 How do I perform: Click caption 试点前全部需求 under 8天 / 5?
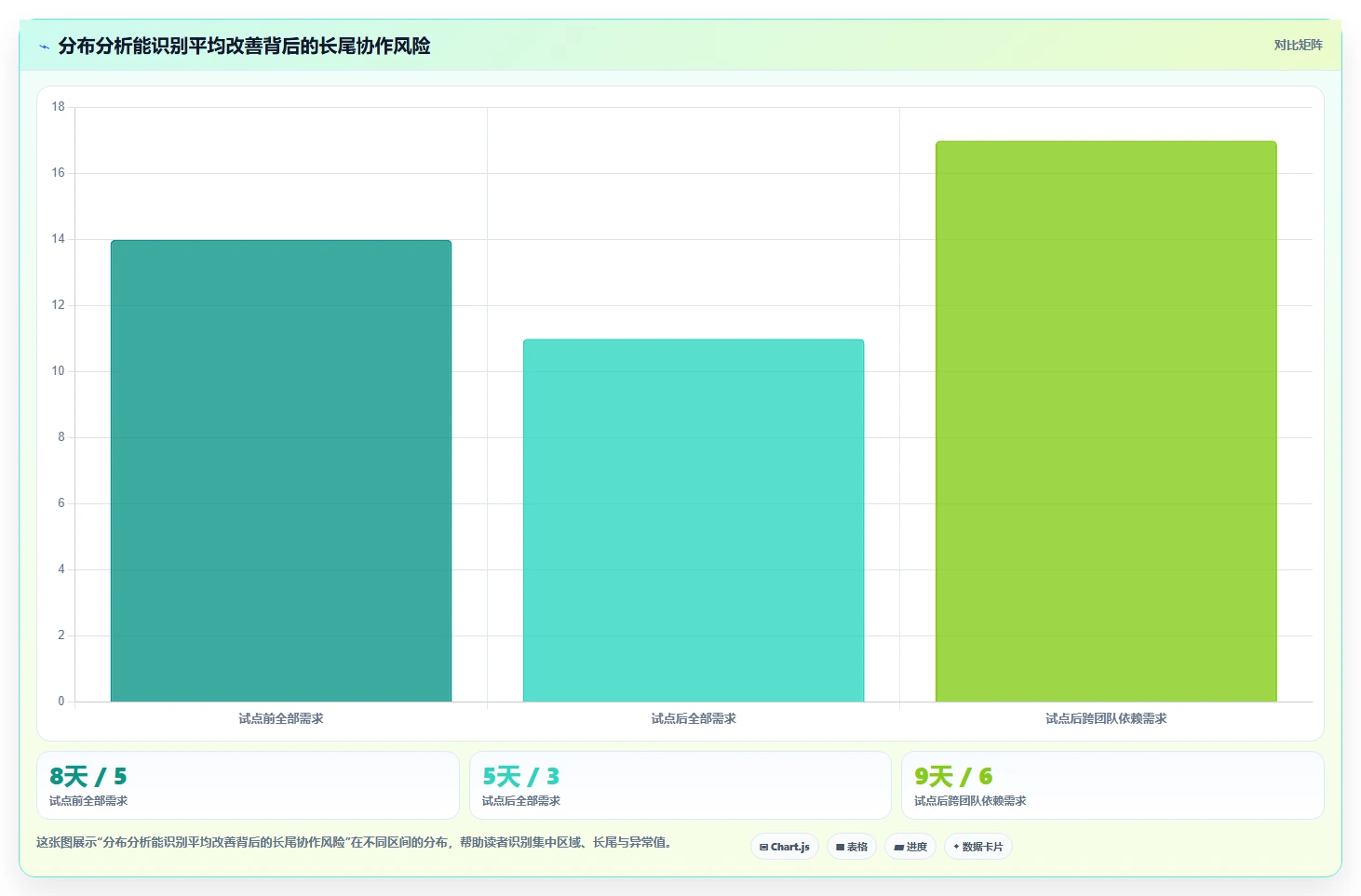[x=88, y=801]
